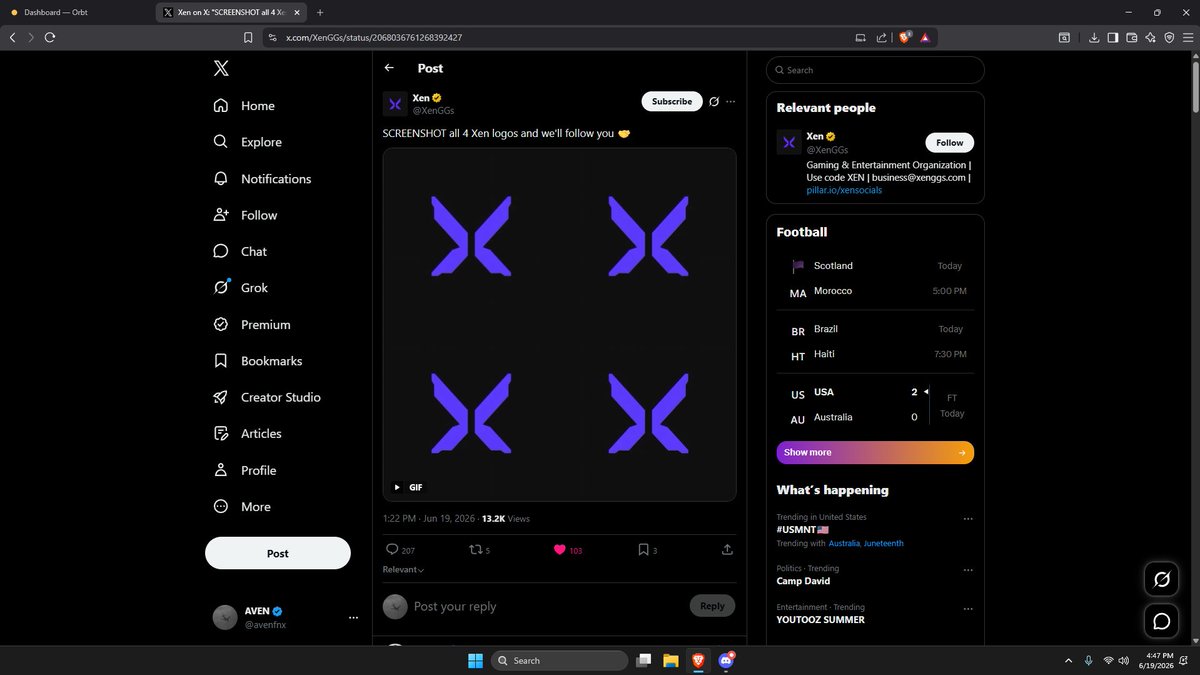Screen dimensions: 1200x675
Task: Bookmark the post with bookmark icon
Action: coord(643,550)
